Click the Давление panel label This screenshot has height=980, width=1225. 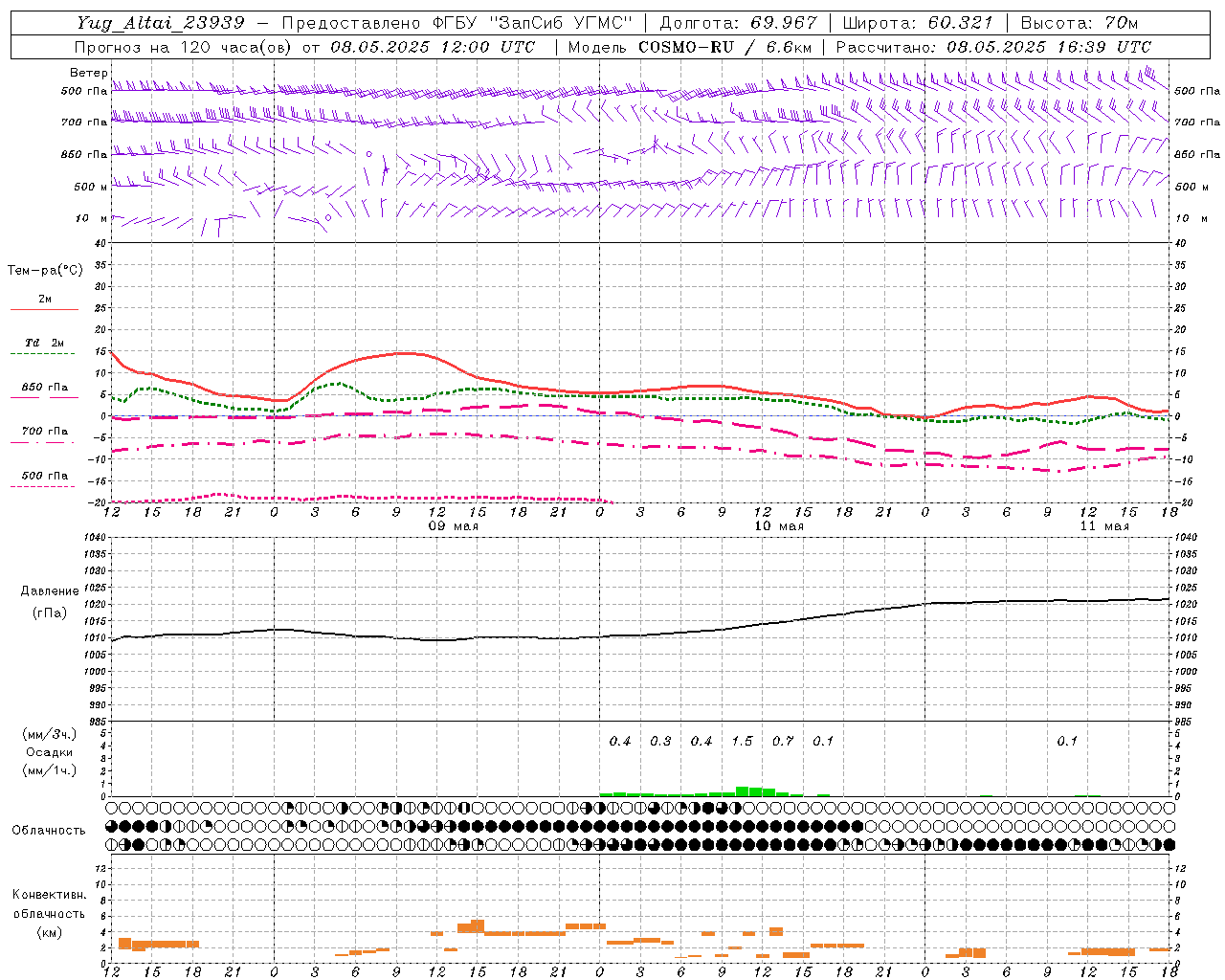coord(50,591)
